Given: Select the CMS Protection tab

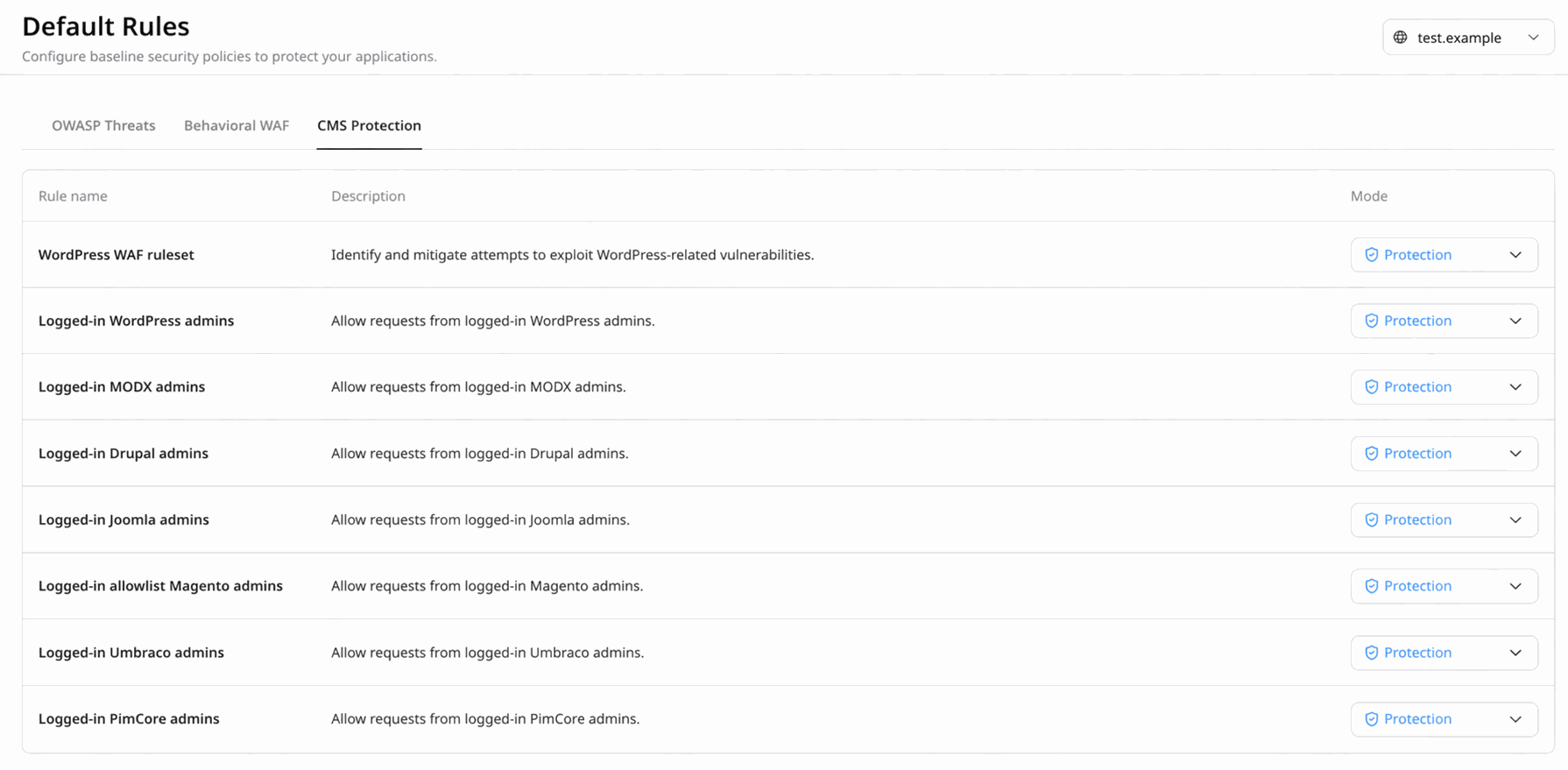Looking at the screenshot, I should pyautogui.click(x=369, y=125).
